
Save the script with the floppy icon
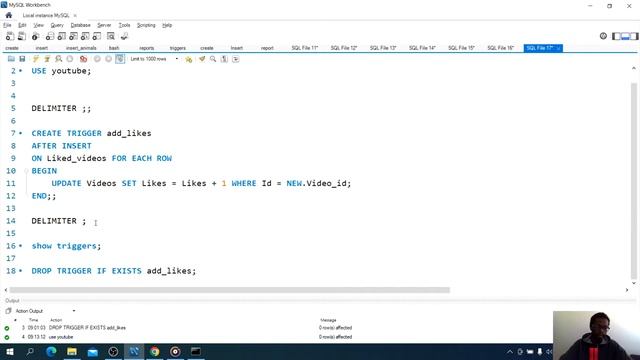point(22,59)
